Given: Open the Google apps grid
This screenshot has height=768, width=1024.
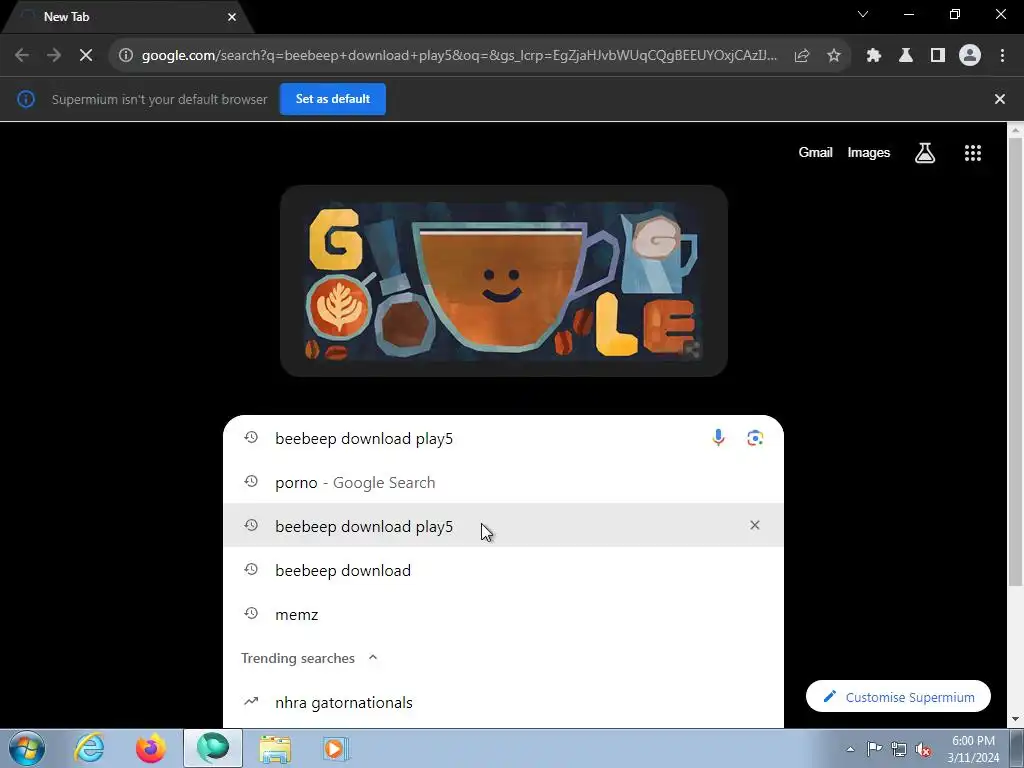Looking at the screenshot, I should pyautogui.click(x=973, y=153).
